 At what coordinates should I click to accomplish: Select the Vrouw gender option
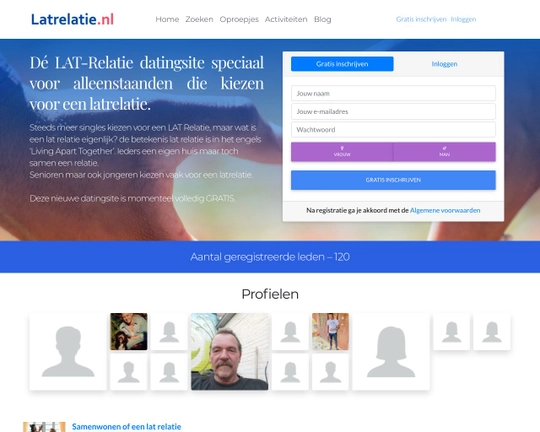[342, 152]
